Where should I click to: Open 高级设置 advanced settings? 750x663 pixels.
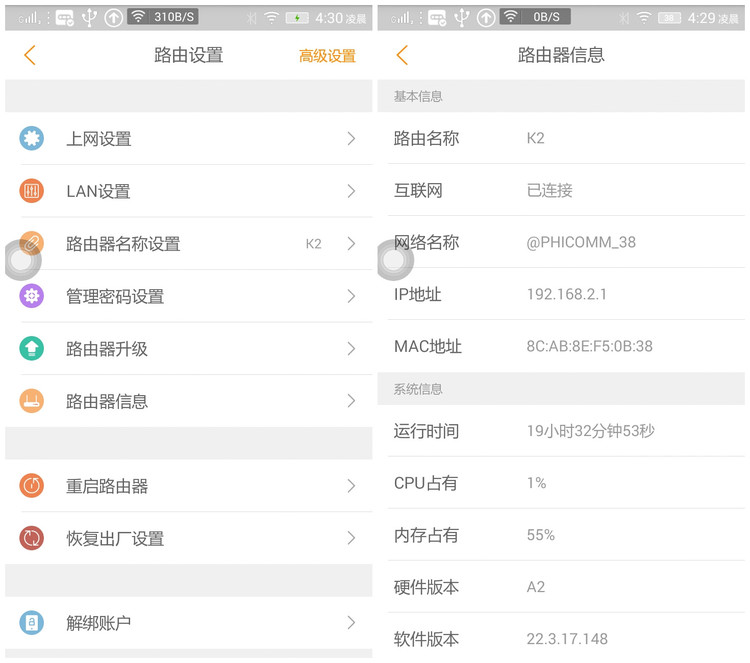coord(328,56)
